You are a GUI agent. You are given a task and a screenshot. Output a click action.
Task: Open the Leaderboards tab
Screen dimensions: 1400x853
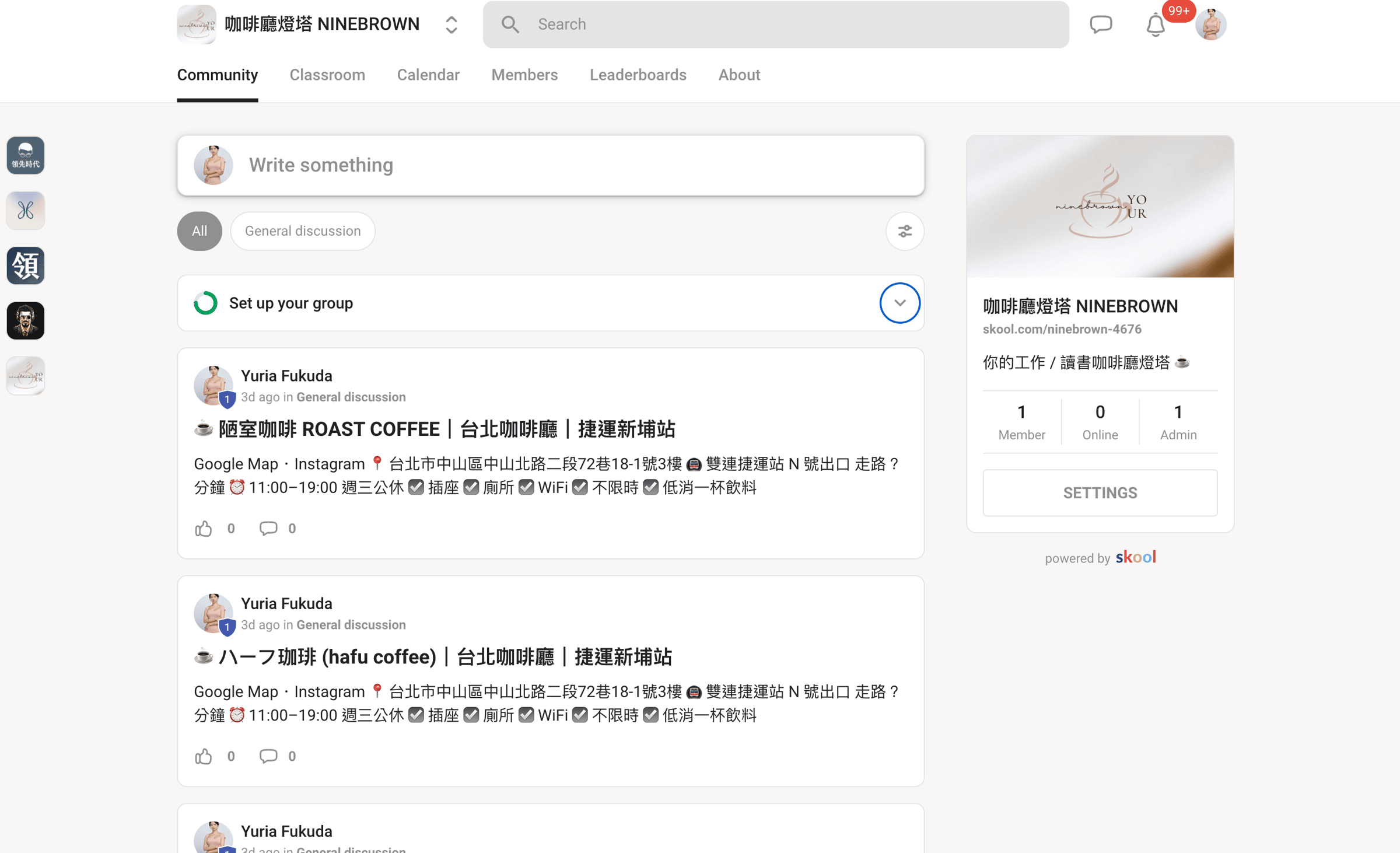638,75
